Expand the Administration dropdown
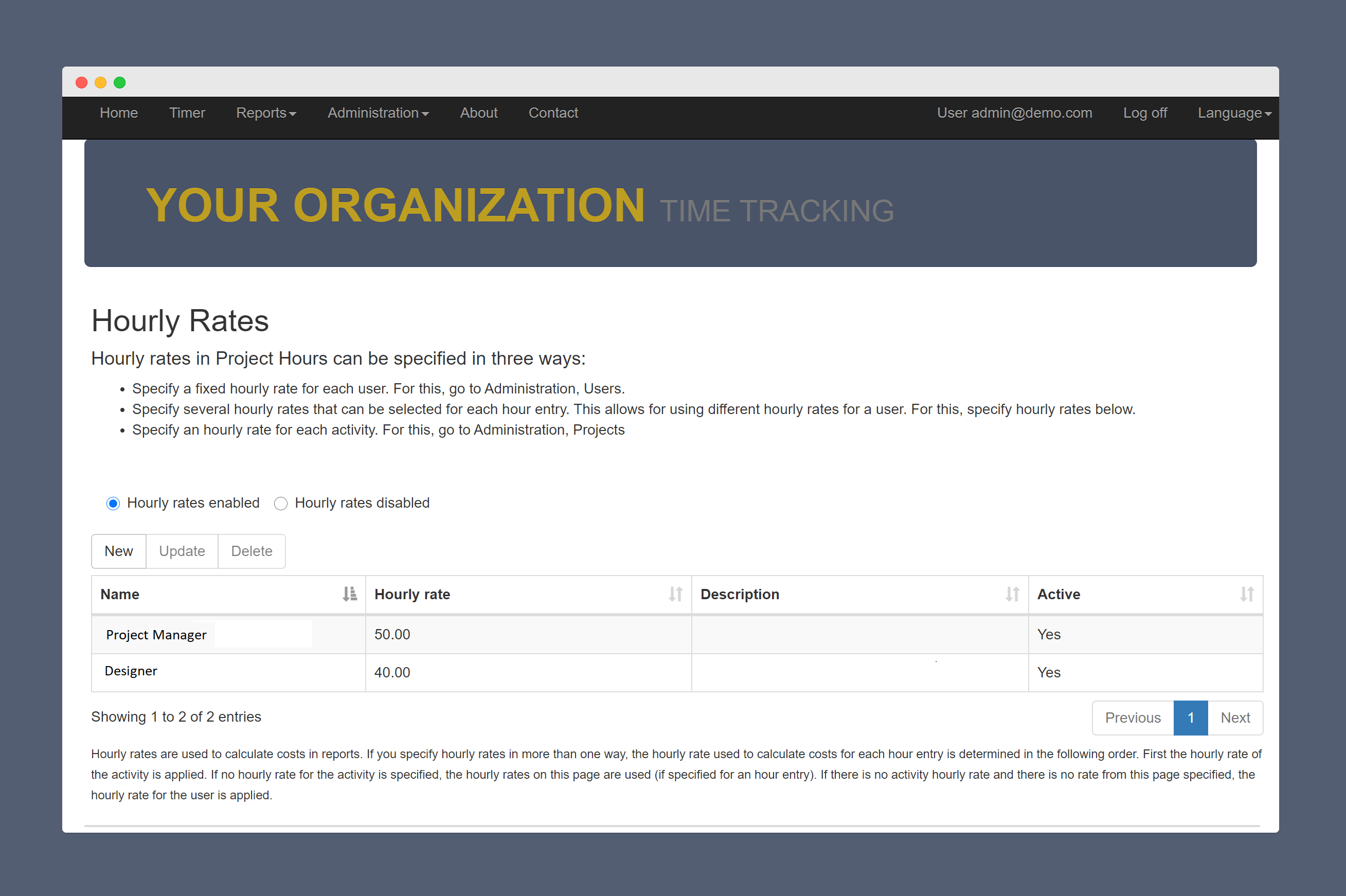 378,113
